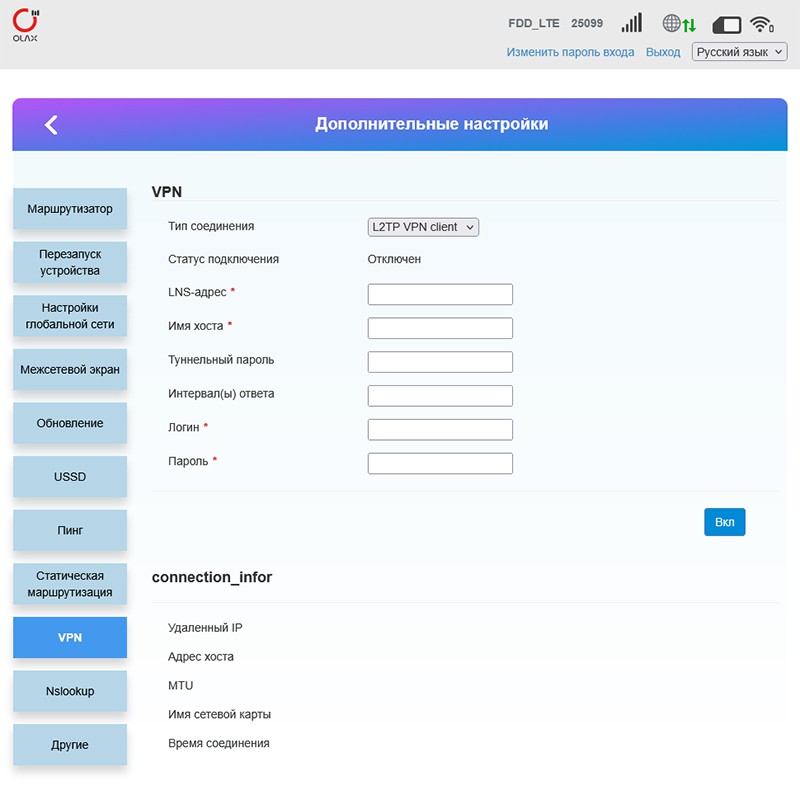Open Статическая маршрутизация page
Viewport: 800px width, 800px height.
click(70, 584)
